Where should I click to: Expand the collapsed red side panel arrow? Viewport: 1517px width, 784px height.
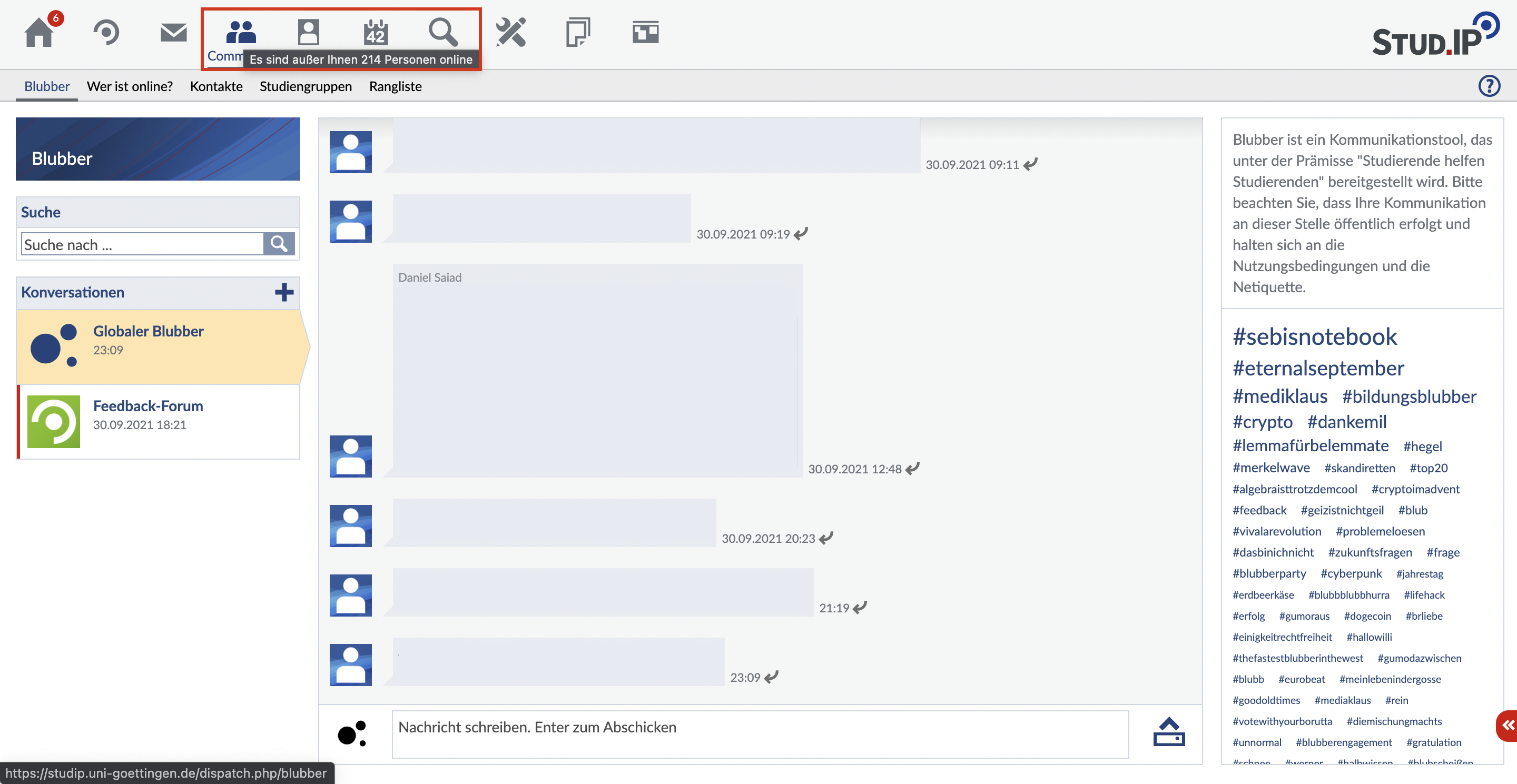point(1508,726)
